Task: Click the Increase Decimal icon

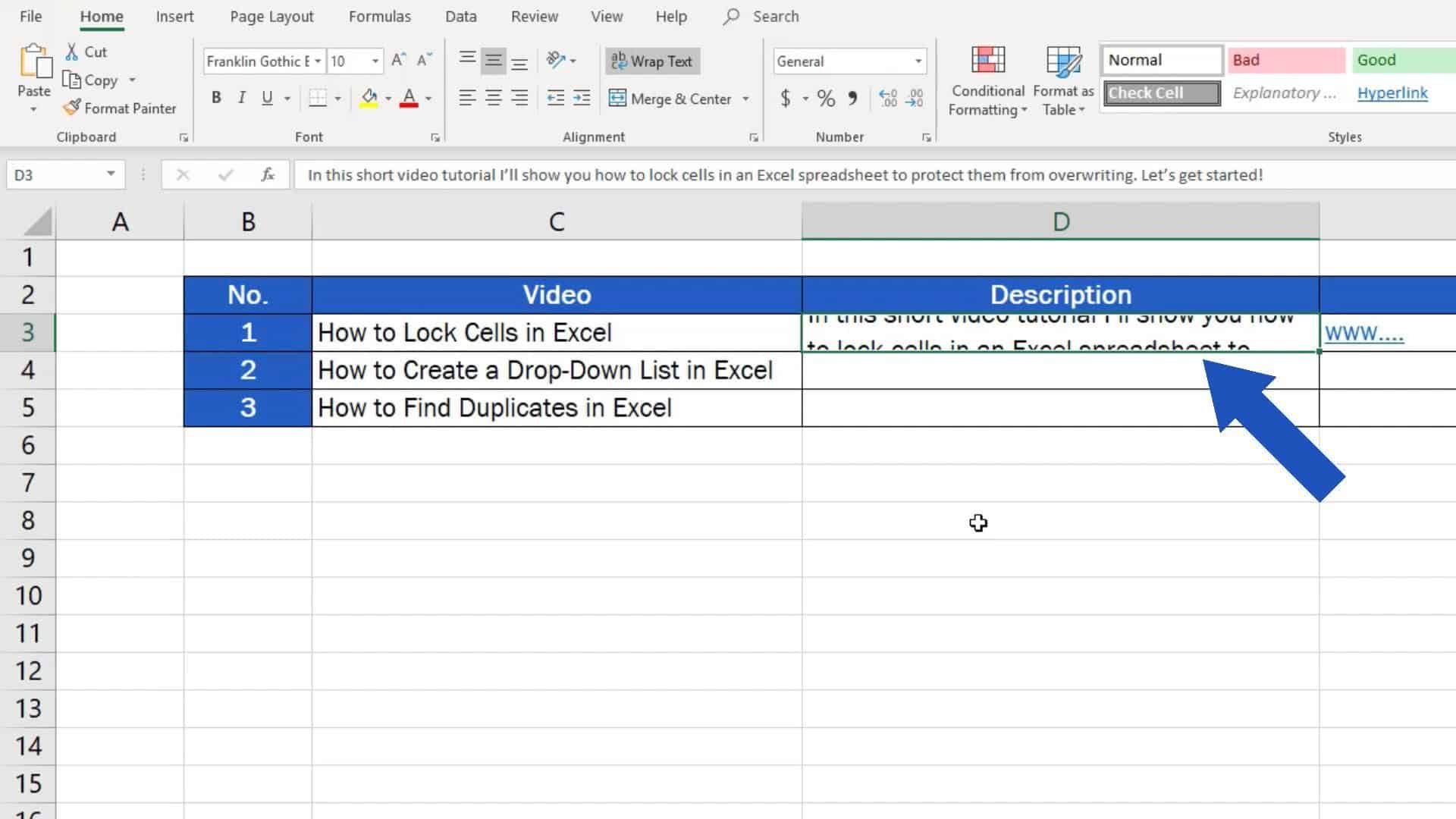Action: tap(889, 98)
